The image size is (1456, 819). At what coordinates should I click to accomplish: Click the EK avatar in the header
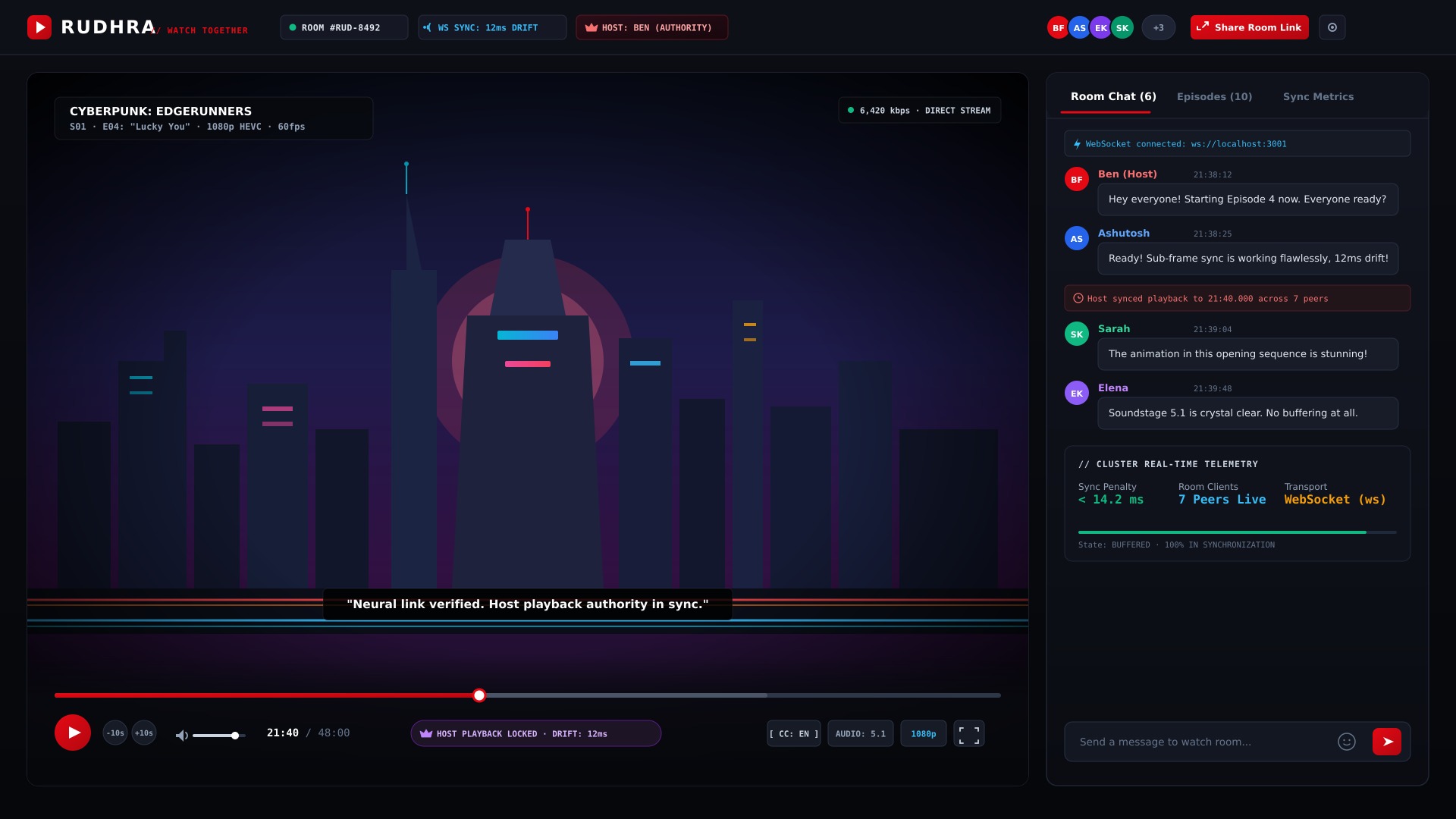1100,27
